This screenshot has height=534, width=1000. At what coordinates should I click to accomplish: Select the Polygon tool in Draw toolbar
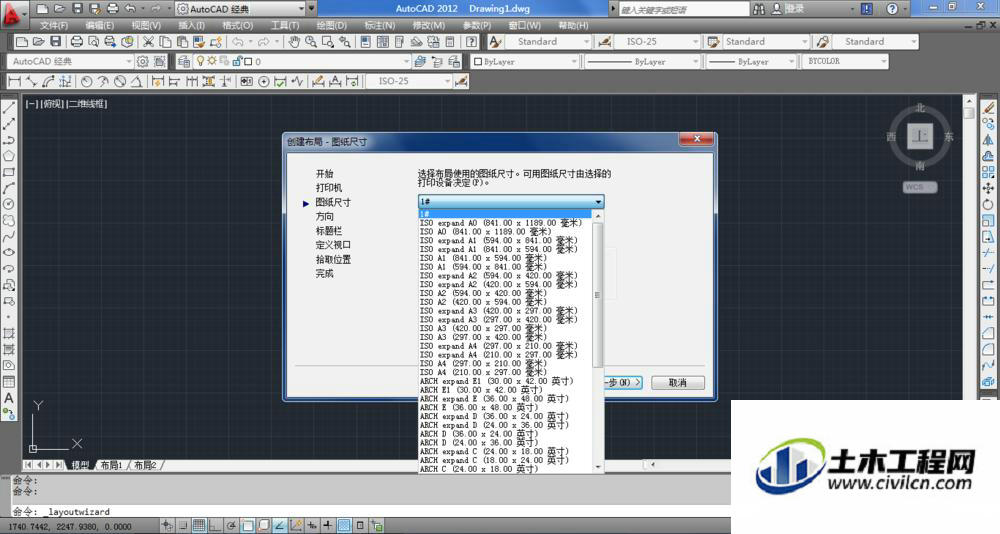tap(9, 156)
